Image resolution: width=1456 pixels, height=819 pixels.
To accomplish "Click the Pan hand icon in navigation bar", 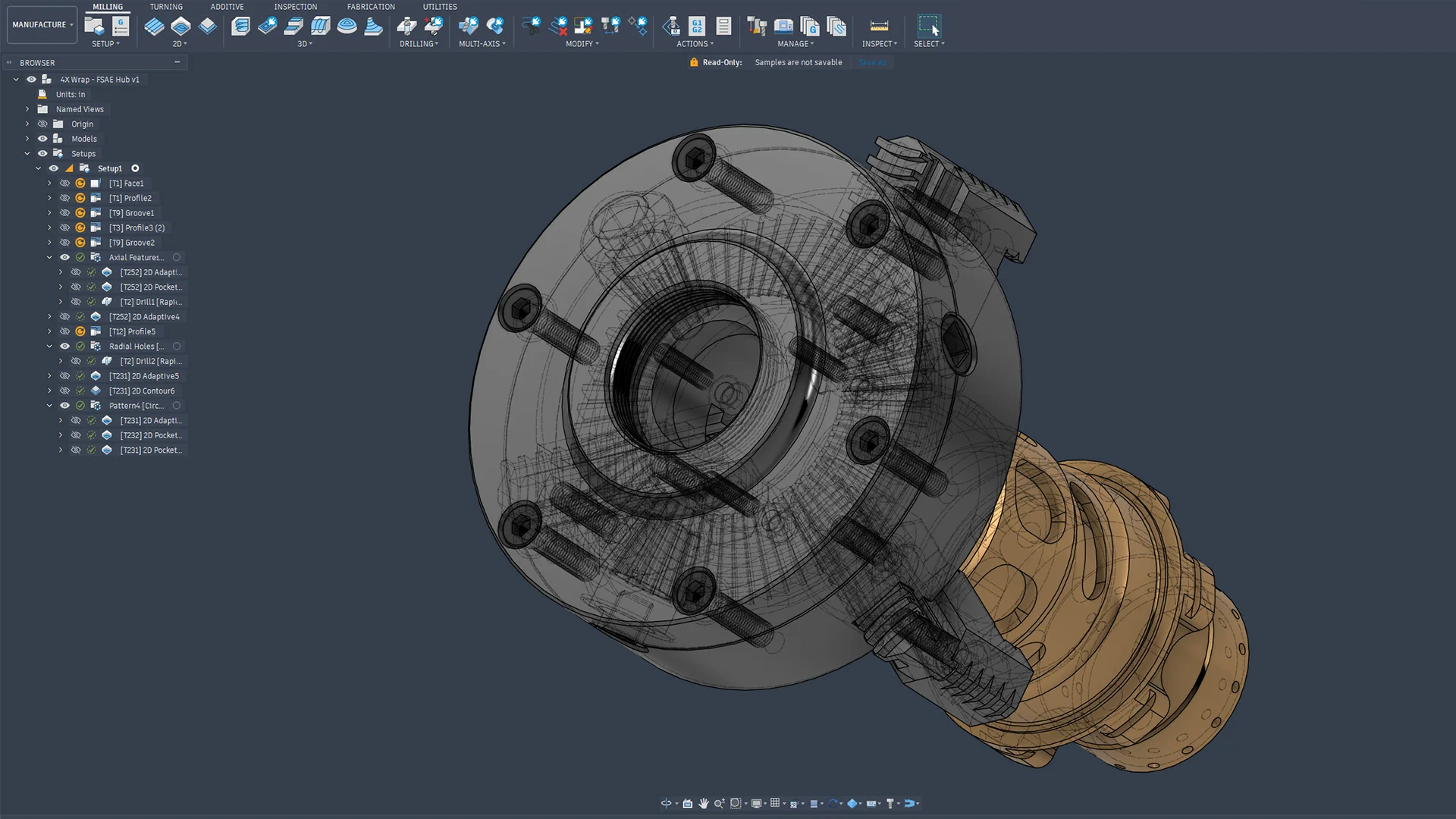I will (x=704, y=803).
